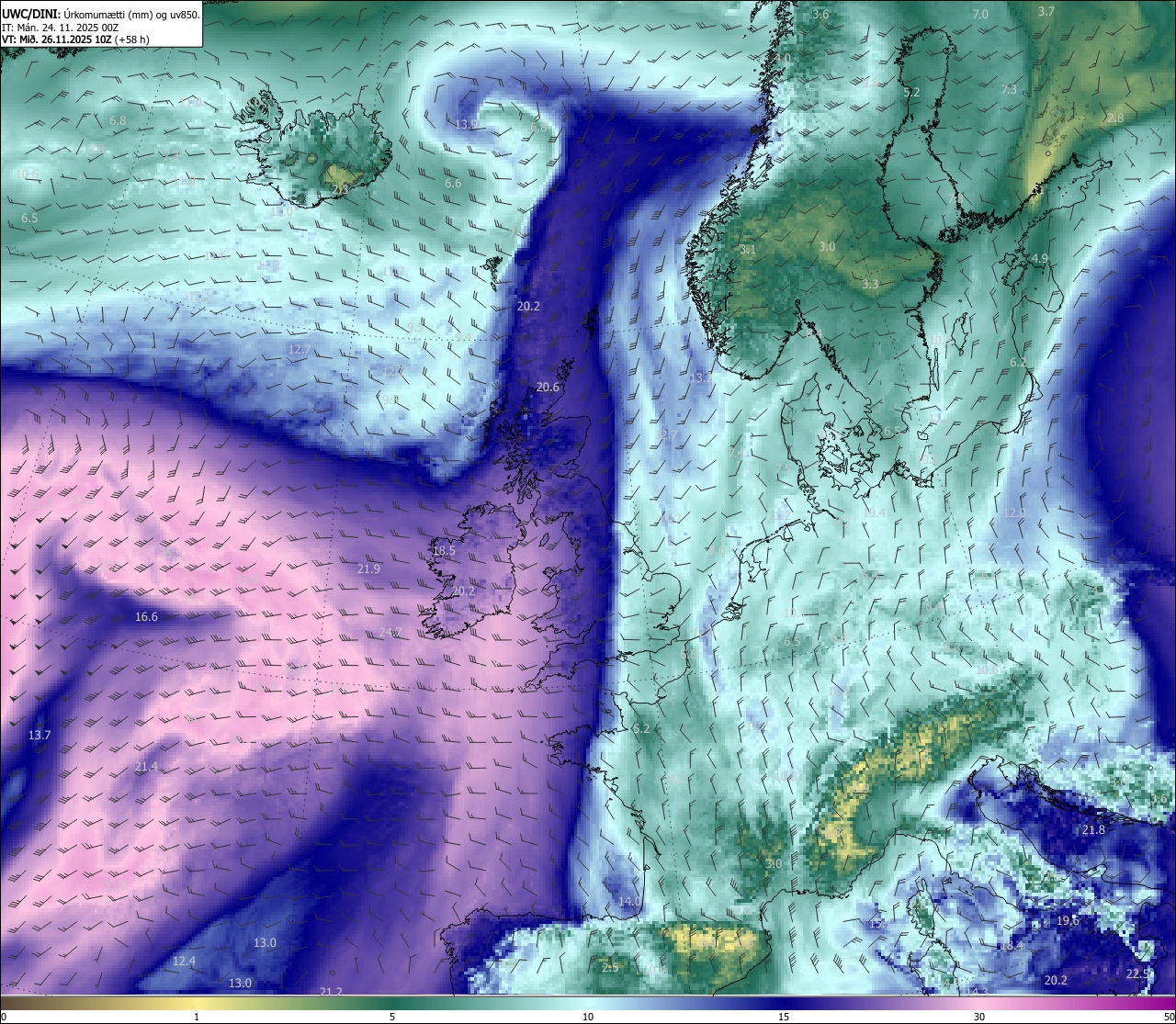
Task: Click the 21.9 value west of Ireland
Action: point(368,569)
